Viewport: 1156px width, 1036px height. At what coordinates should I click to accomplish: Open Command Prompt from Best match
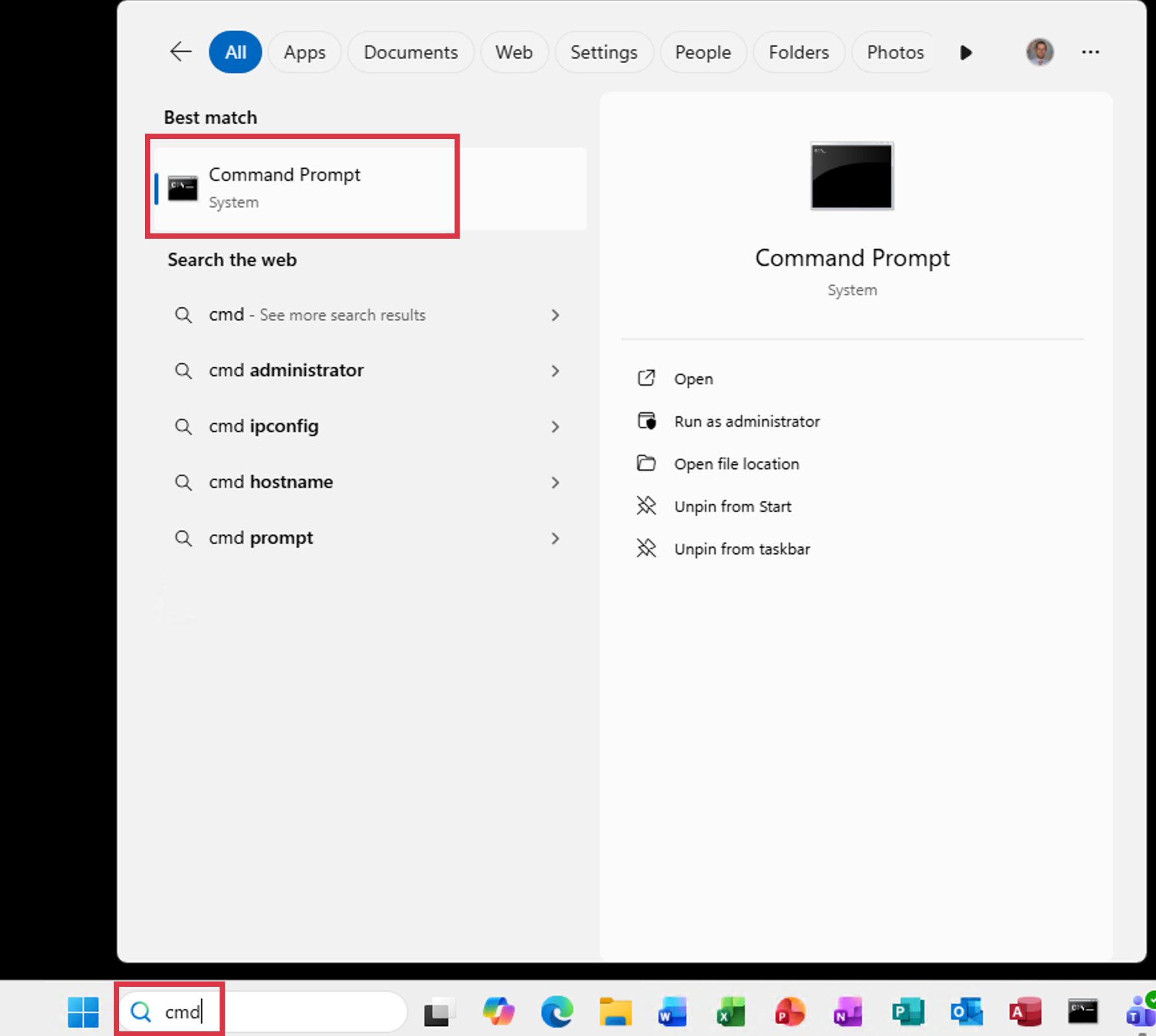tap(303, 188)
